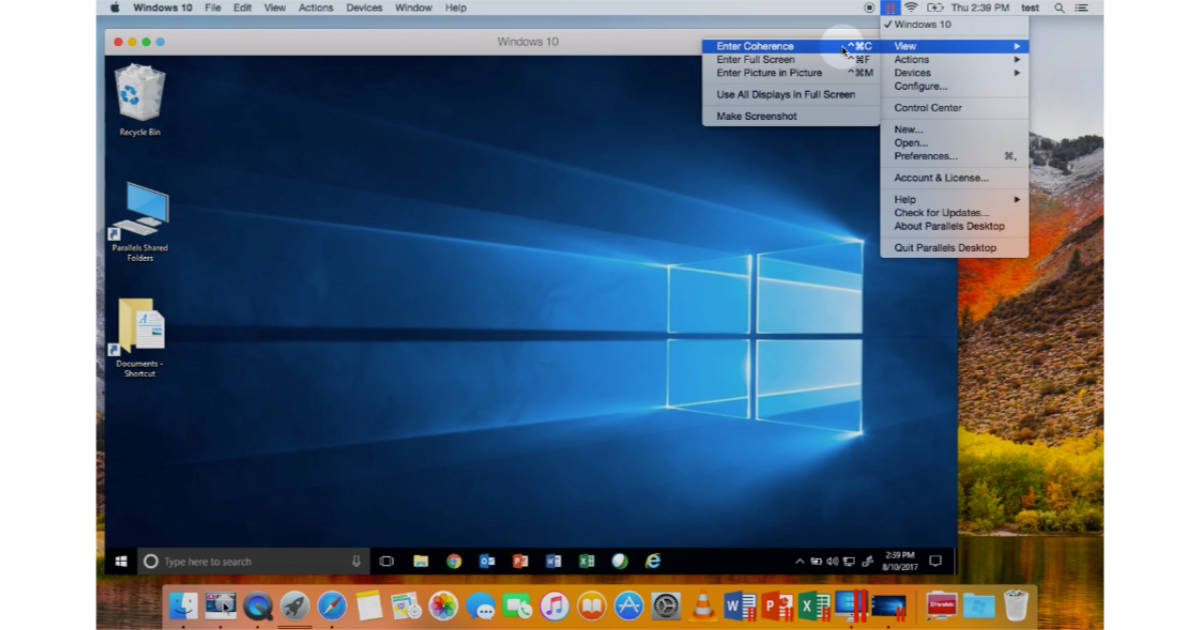Open Windows Task View icon
Image resolution: width=1200 pixels, height=630 pixels.
point(387,560)
